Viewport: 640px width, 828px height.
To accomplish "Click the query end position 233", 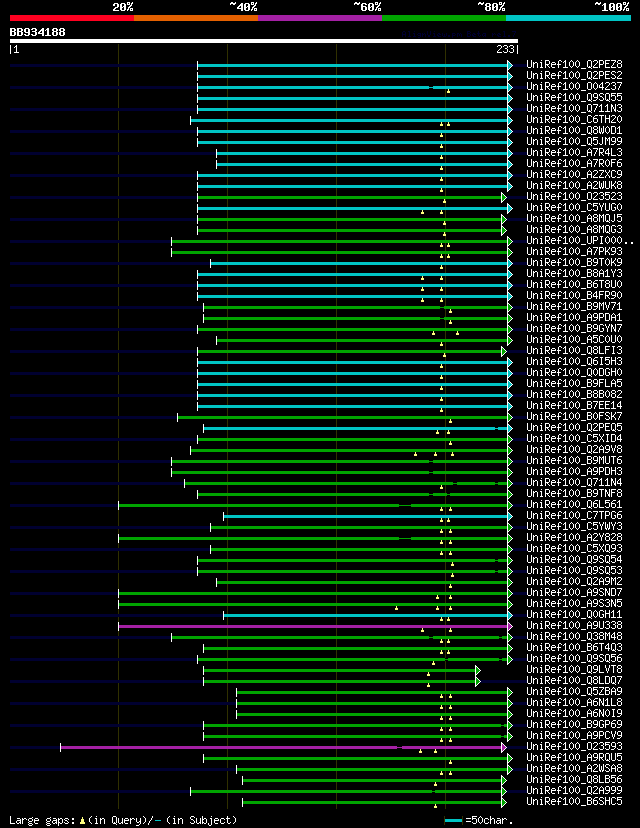I will pyautogui.click(x=506, y=49).
